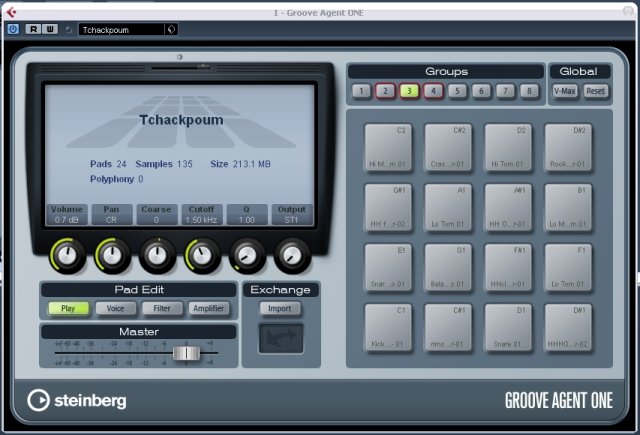Click the Steinberg logo

(x=77, y=400)
